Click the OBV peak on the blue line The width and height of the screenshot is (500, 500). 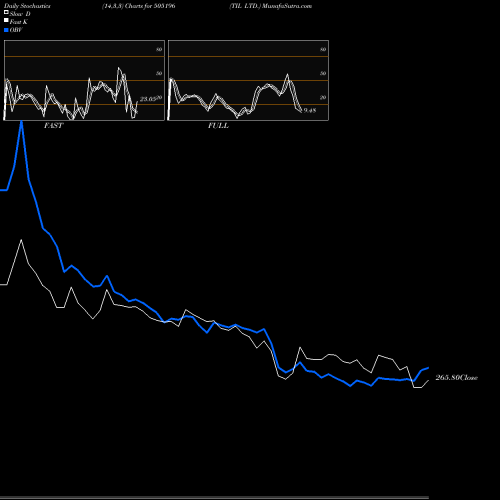pos(22,123)
